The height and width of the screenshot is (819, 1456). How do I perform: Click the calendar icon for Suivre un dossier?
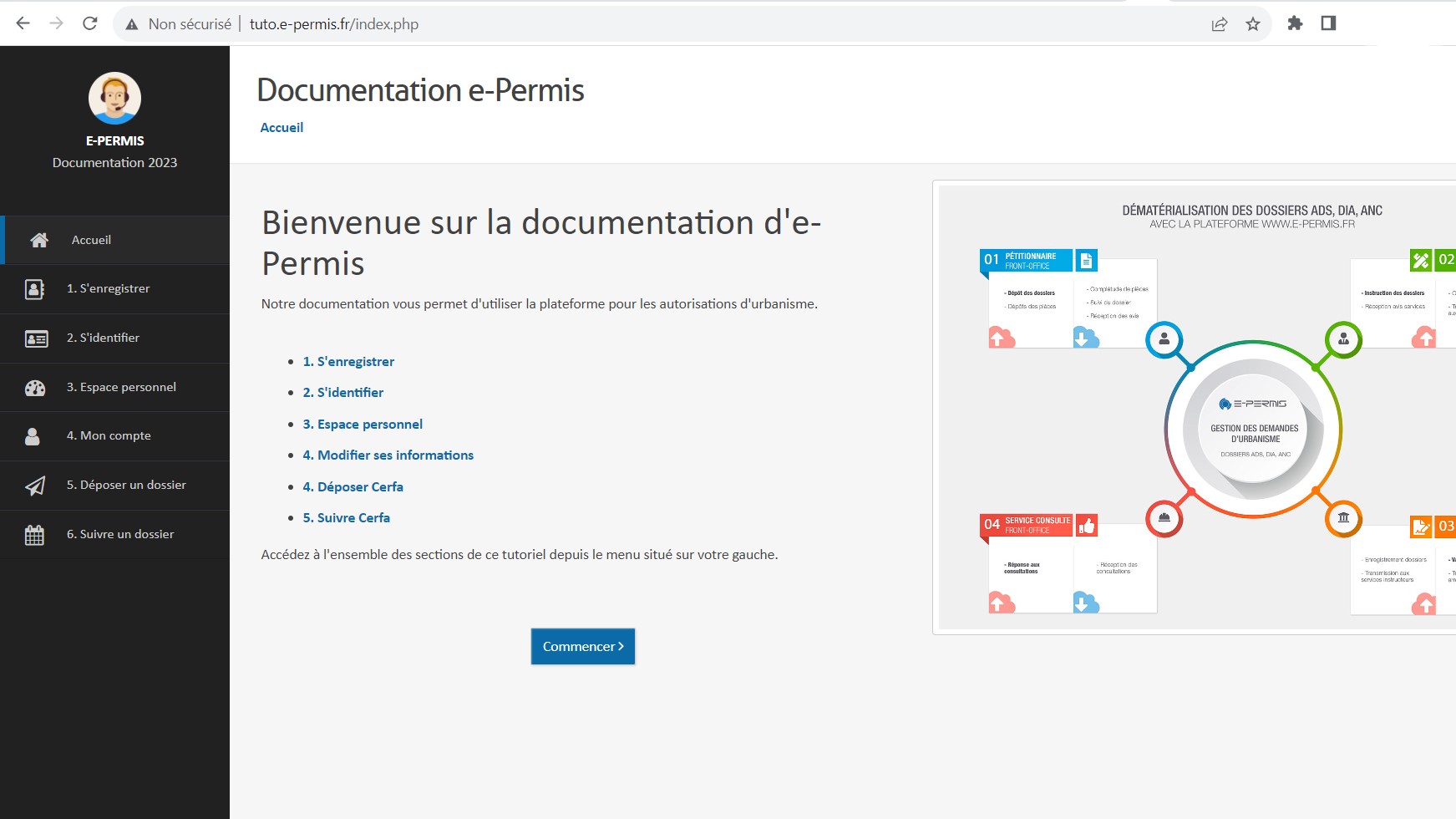34,535
